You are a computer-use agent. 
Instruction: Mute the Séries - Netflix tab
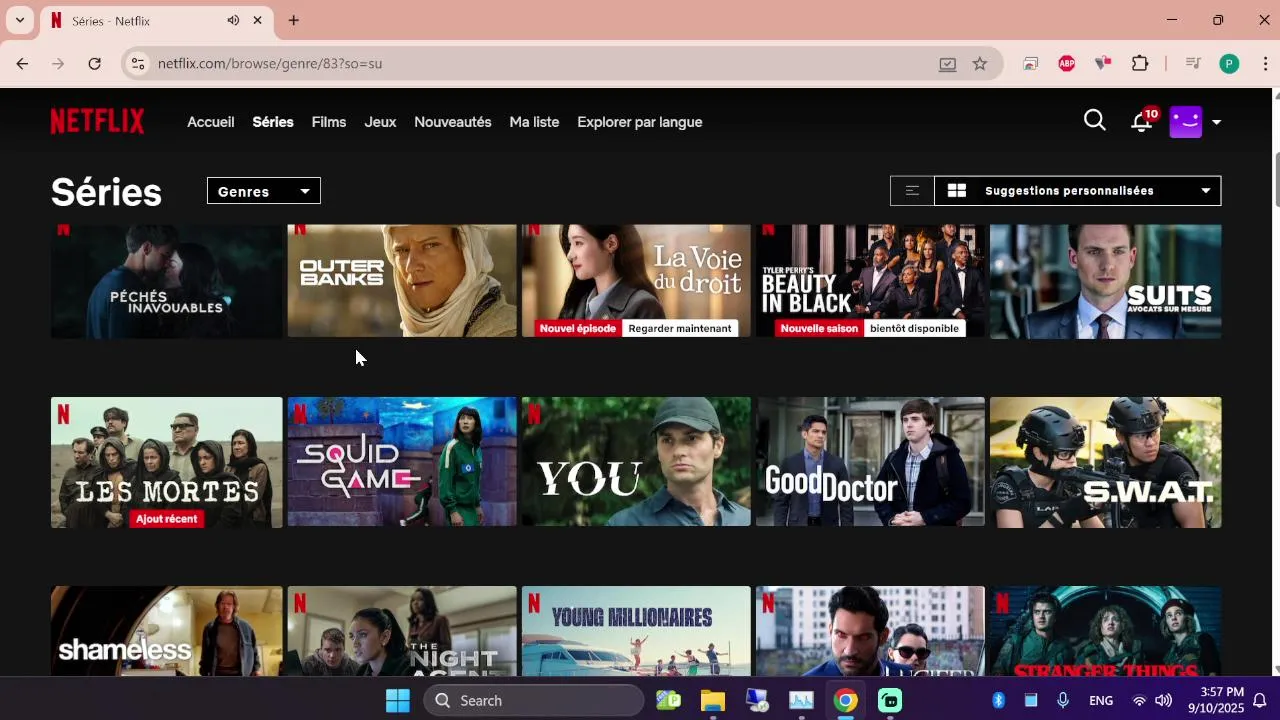(x=233, y=20)
